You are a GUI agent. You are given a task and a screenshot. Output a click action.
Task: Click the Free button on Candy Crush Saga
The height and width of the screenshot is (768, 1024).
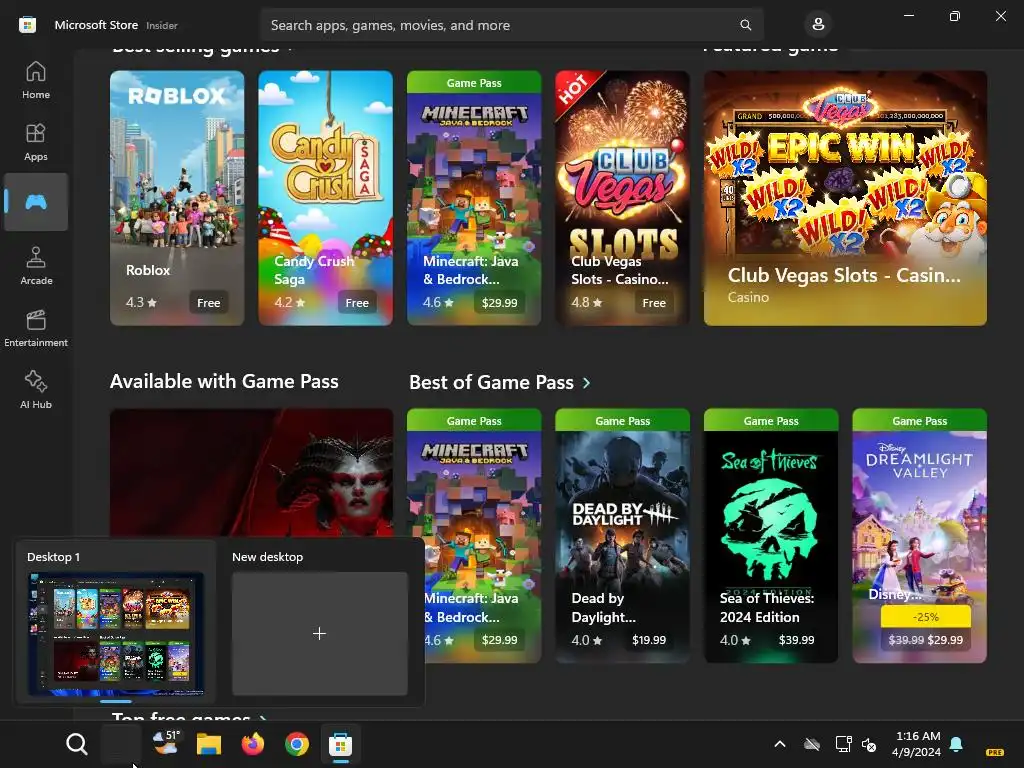click(357, 302)
